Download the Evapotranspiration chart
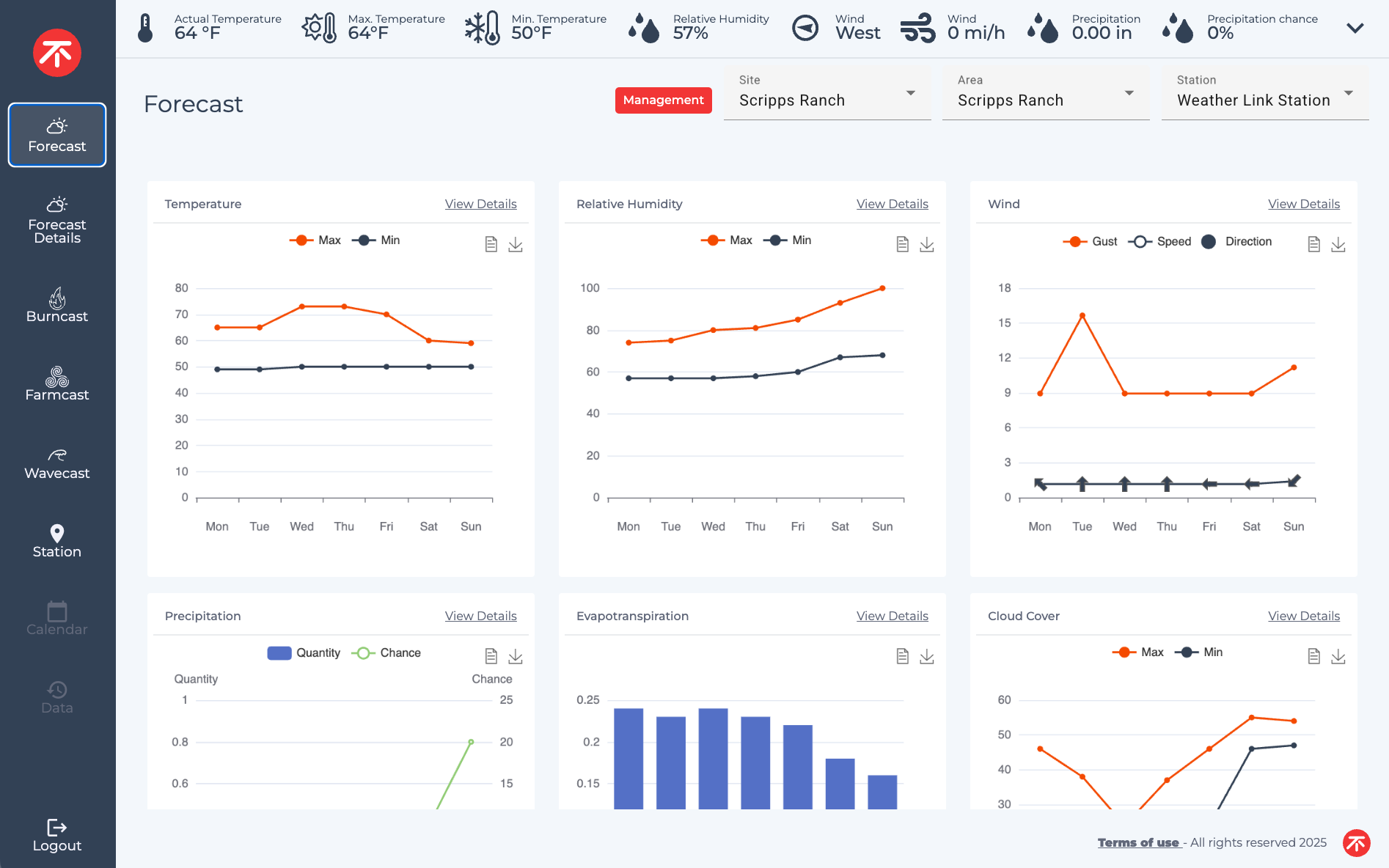The width and height of the screenshot is (1389, 868). [x=927, y=656]
